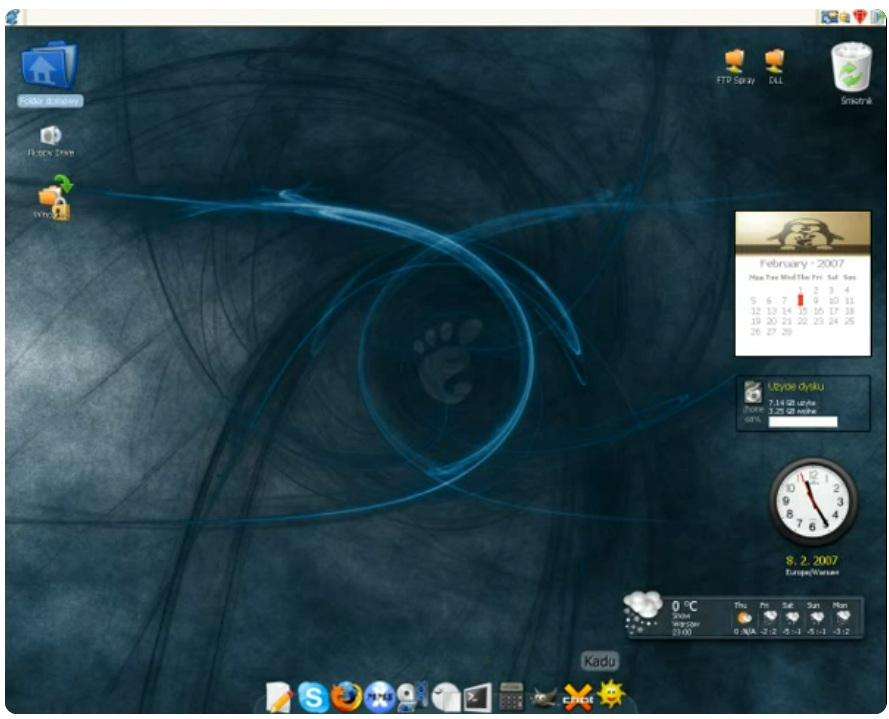Click the '0 °C' temperature reading

(684, 606)
